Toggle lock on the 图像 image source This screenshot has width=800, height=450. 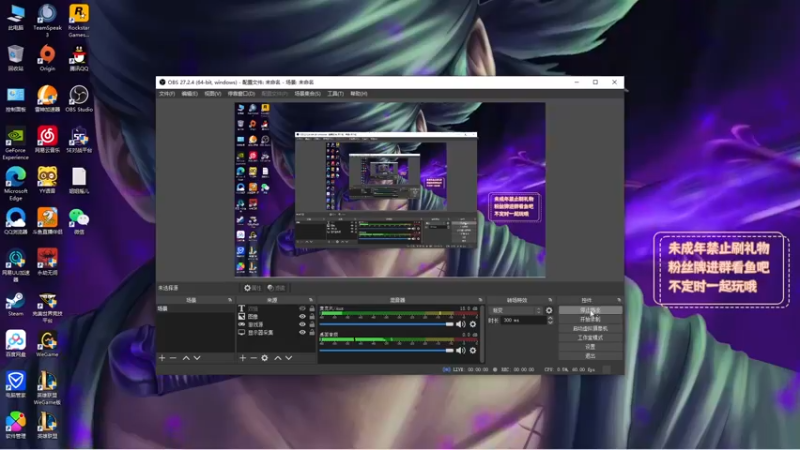click(312, 316)
